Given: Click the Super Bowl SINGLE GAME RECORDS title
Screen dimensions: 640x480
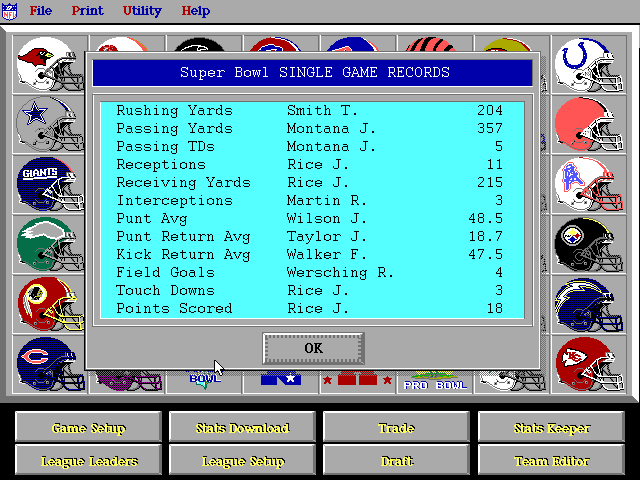Looking at the screenshot, I should 315,73.
